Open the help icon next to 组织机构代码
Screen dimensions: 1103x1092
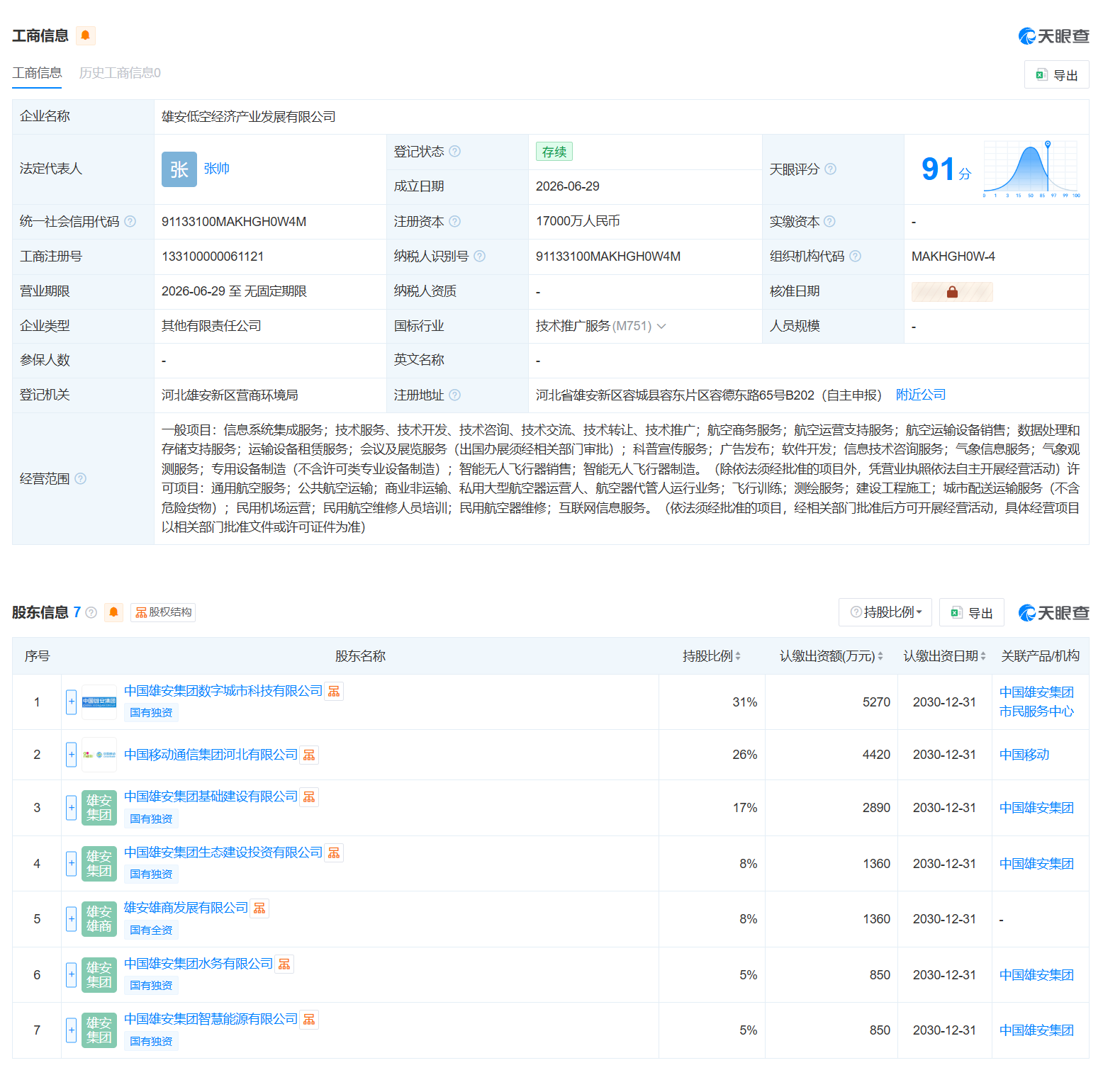[855, 256]
